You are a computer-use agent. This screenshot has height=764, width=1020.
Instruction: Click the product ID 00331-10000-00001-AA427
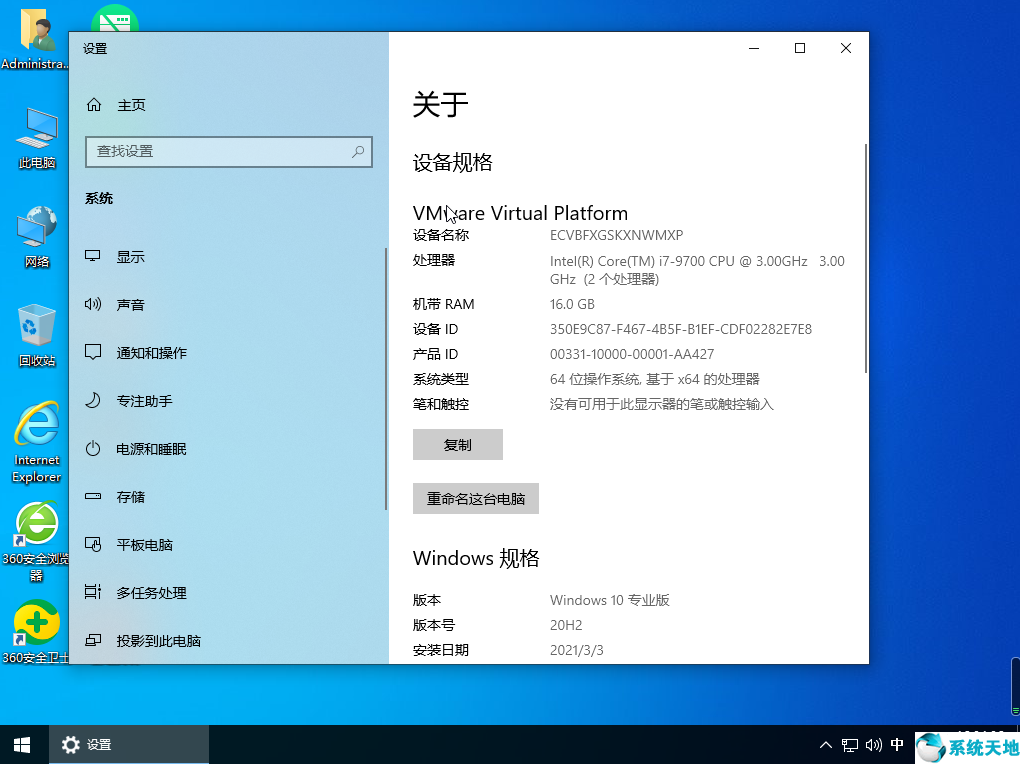(632, 354)
